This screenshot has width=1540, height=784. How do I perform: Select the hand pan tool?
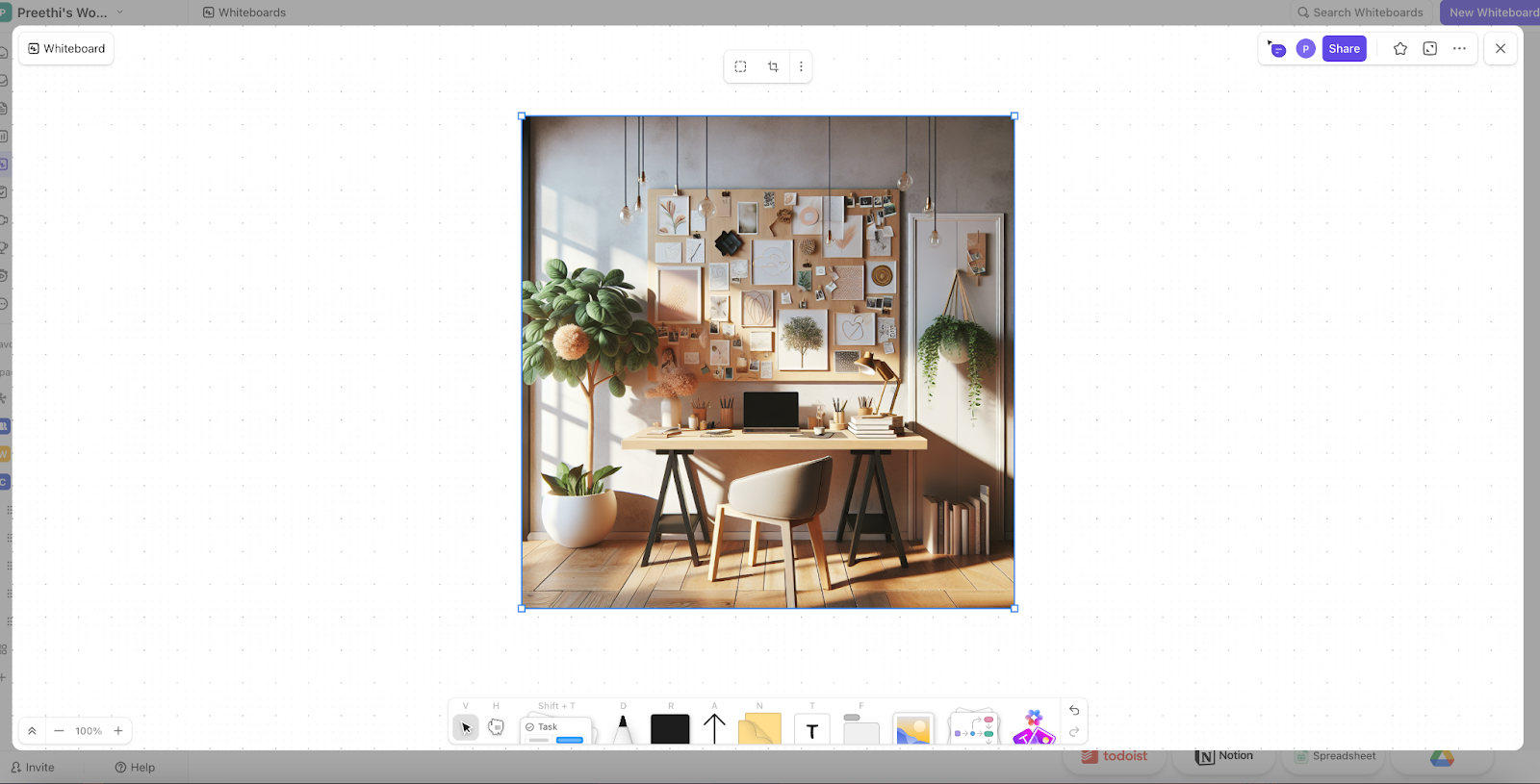(496, 727)
